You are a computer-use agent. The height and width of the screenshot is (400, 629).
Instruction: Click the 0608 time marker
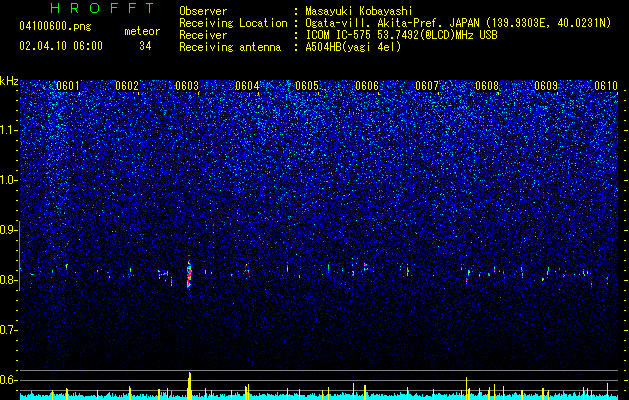[487, 86]
